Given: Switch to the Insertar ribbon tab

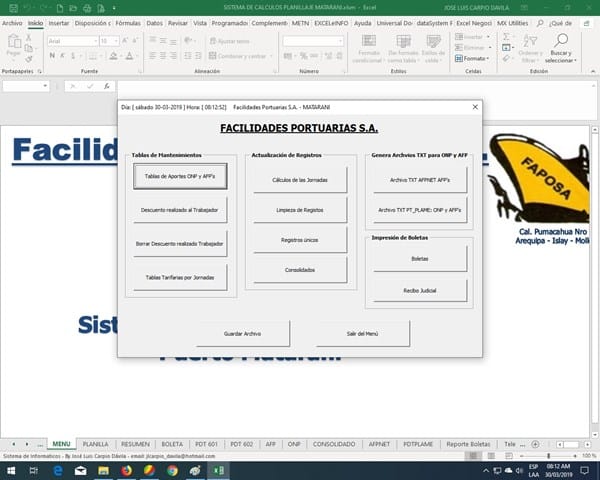Looking at the screenshot, I should tap(59, 22).
